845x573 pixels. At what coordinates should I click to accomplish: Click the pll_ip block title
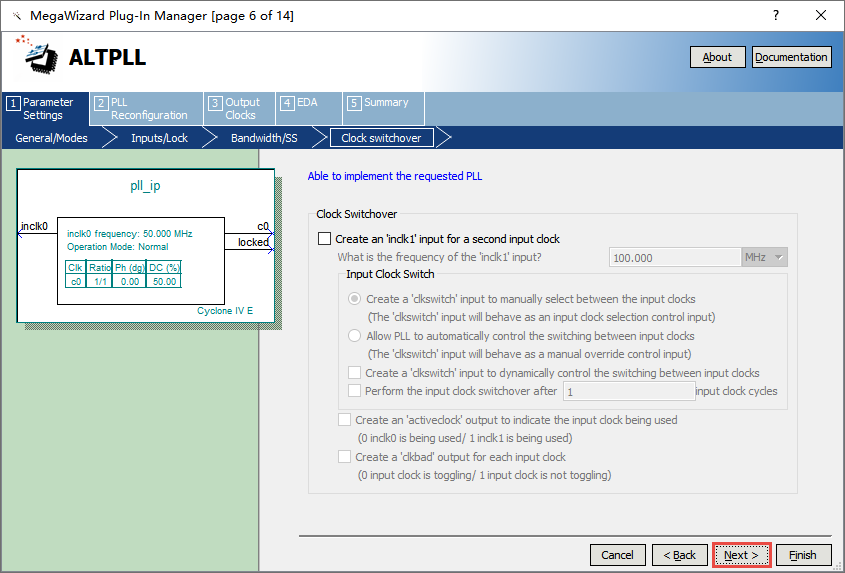click(x=146, y=186)
